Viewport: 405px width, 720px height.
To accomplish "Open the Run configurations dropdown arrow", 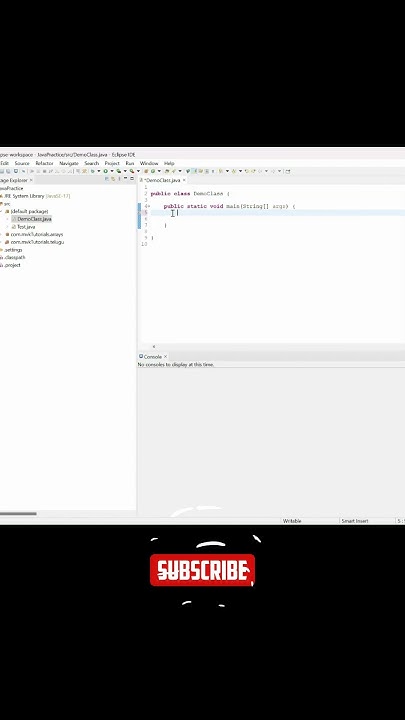I will tap(112, 171).
